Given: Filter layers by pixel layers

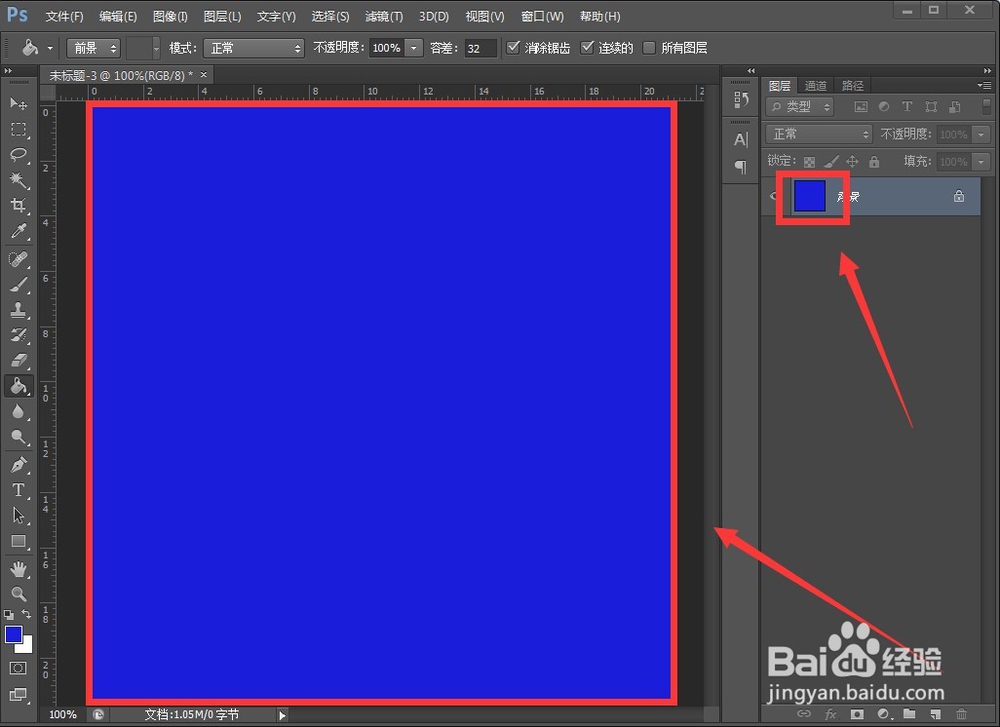Looking at the screenshot, I should click(861, 106).
